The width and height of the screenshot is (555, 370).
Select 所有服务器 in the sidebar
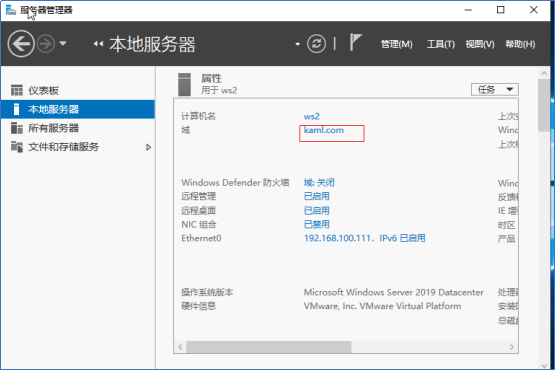78,128
